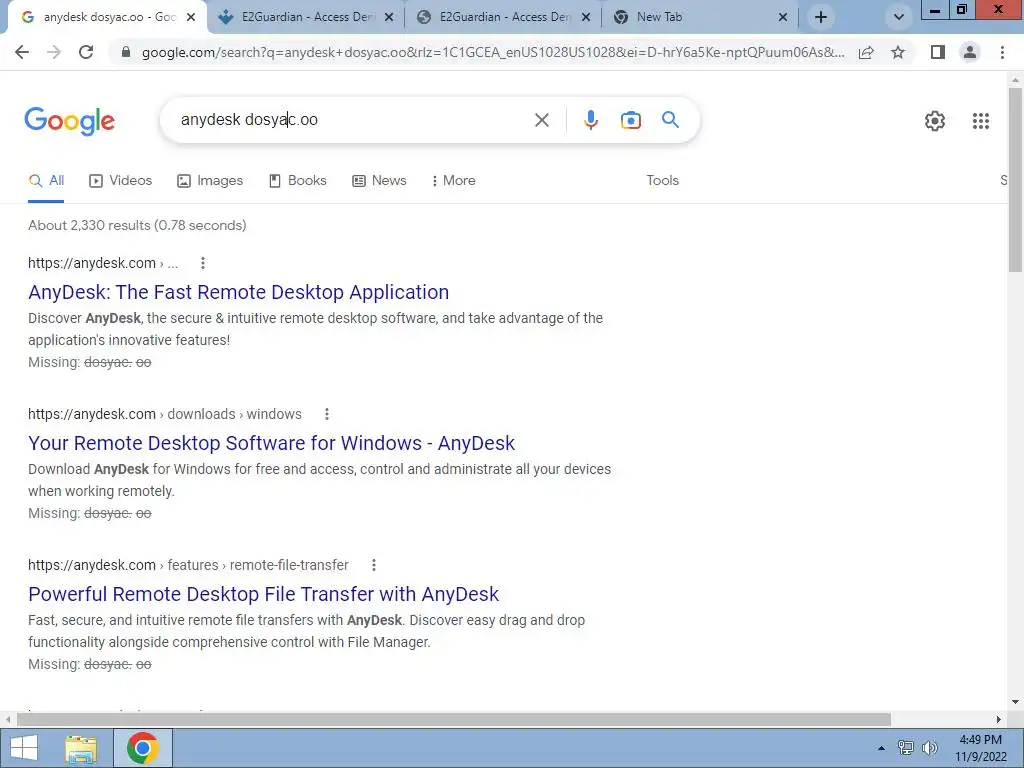This screenshot has width=1024, height=768.
Task: Switch to the New Tab tab
Action: [700, 17]
